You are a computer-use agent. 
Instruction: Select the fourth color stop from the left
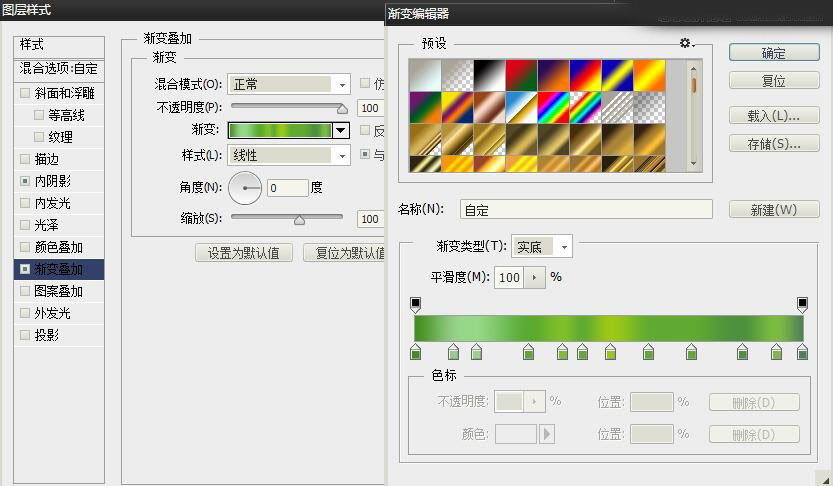point(528,352)
